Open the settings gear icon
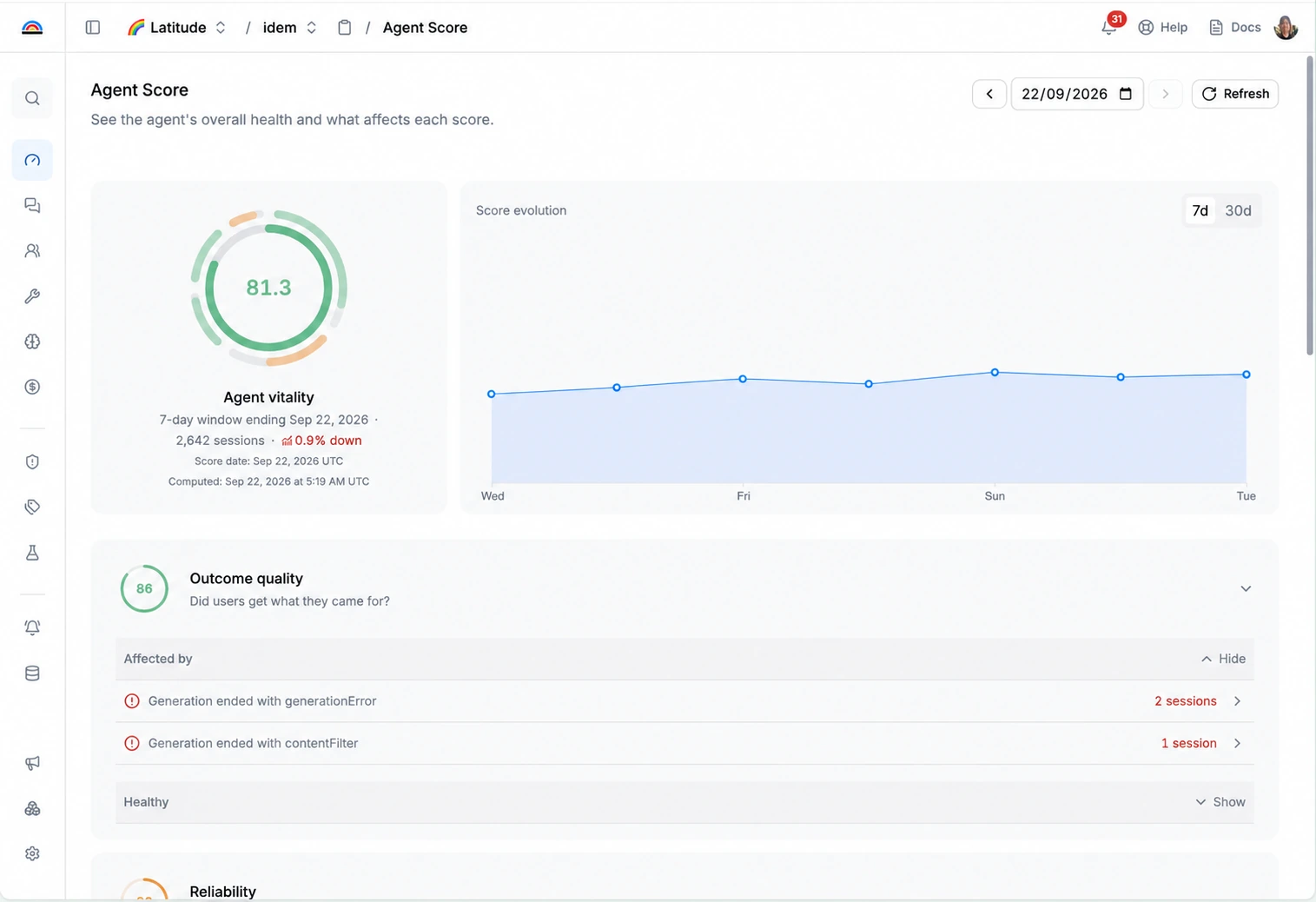The width and height of the screenshot is (1316, 902). click(x=32, y=854)
